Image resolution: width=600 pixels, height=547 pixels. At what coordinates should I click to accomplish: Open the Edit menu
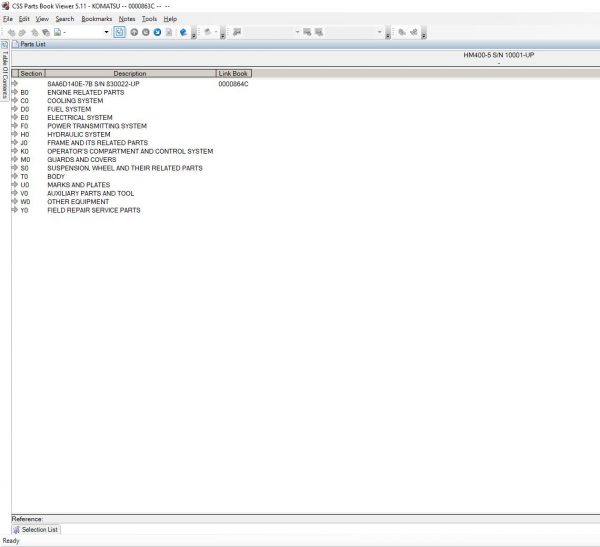pos(24,19)
